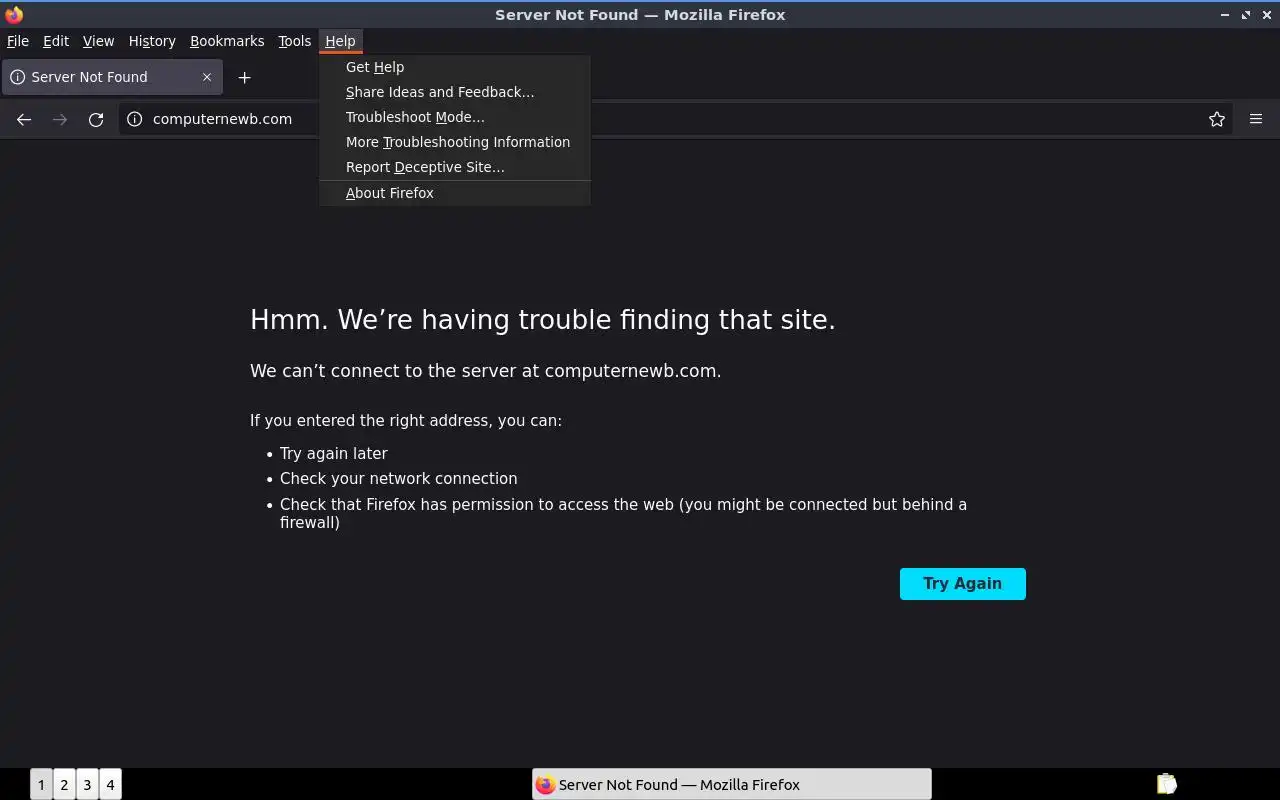Click "If you entered the right address" text
Viewport: 1280px width, 800px height.
406,421
